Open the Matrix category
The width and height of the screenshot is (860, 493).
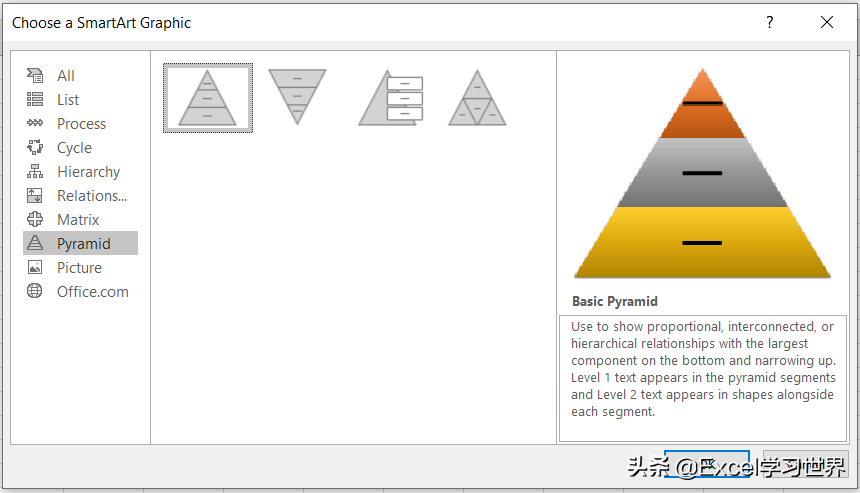click(x=78, y=220)
